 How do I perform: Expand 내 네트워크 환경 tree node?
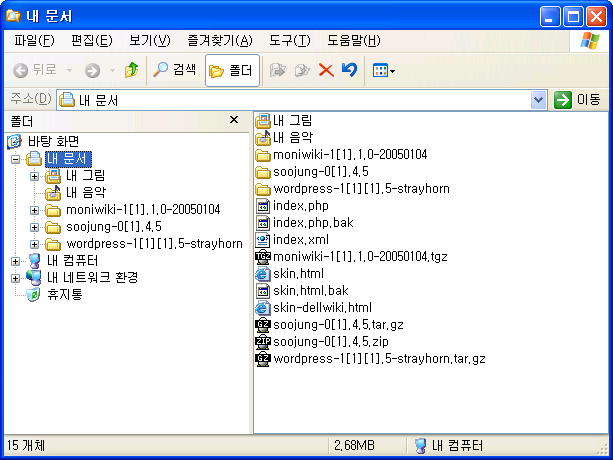(x=15, y=278)
